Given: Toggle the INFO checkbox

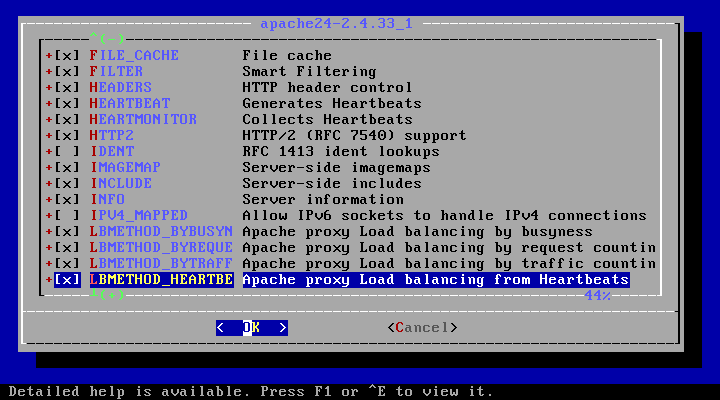Looking at the screenshot, I should pos(67,200).
